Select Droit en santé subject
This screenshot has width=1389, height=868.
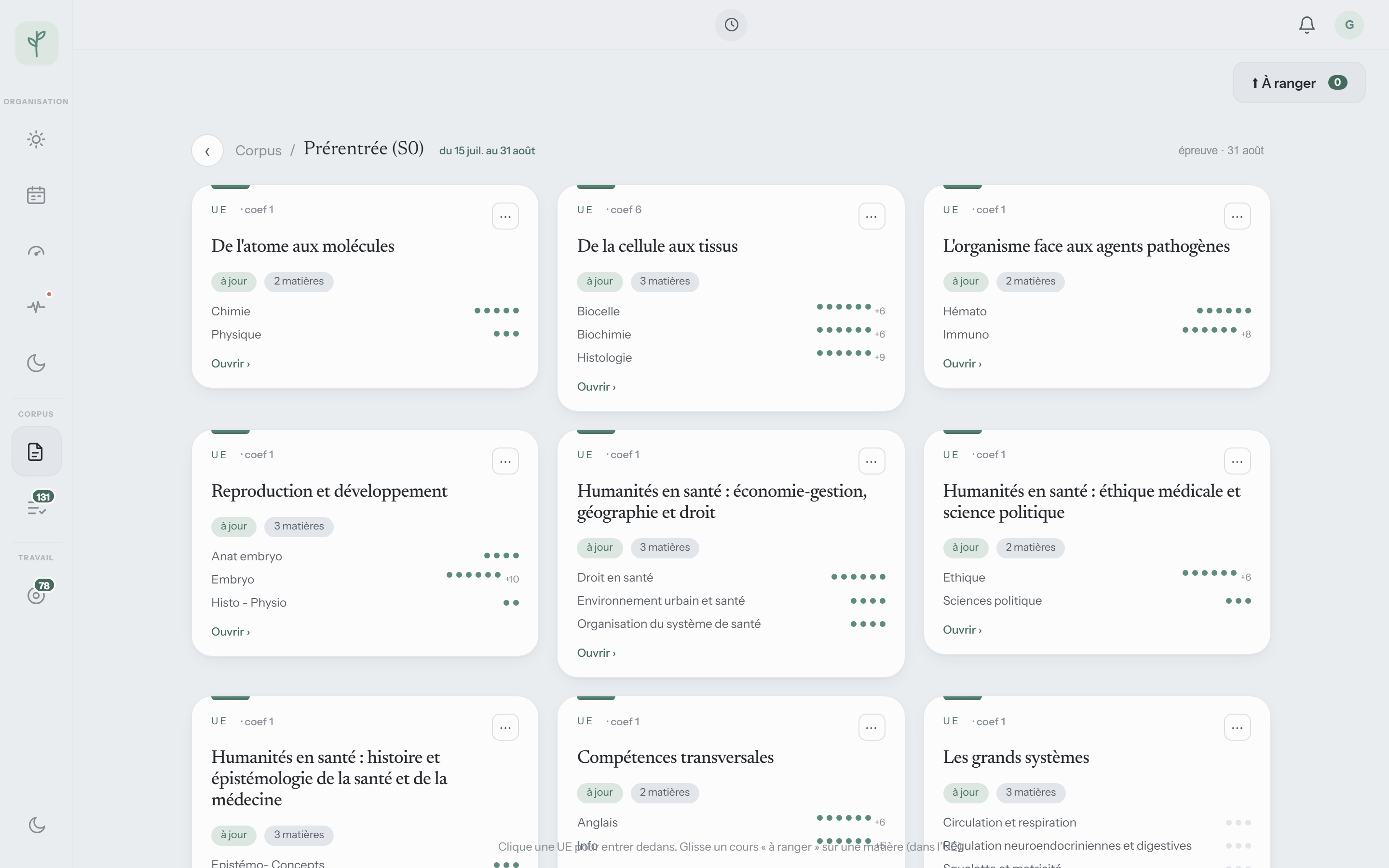pos(731,577)
